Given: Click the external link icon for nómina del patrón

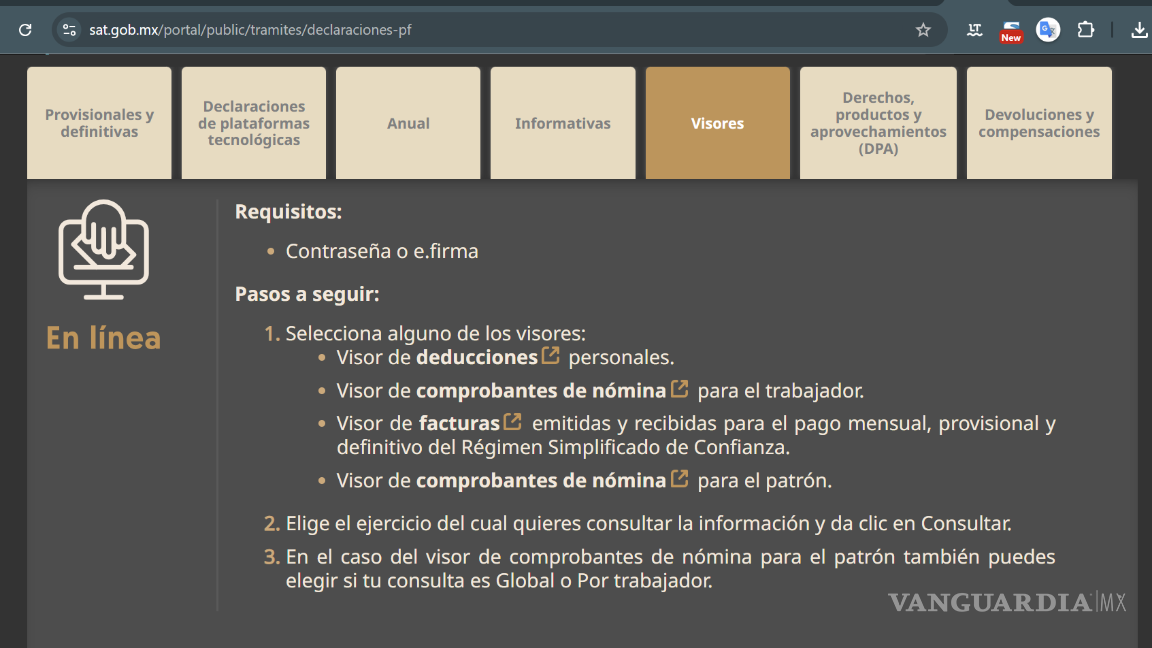Looking at the screenshot, I should 680,477.
